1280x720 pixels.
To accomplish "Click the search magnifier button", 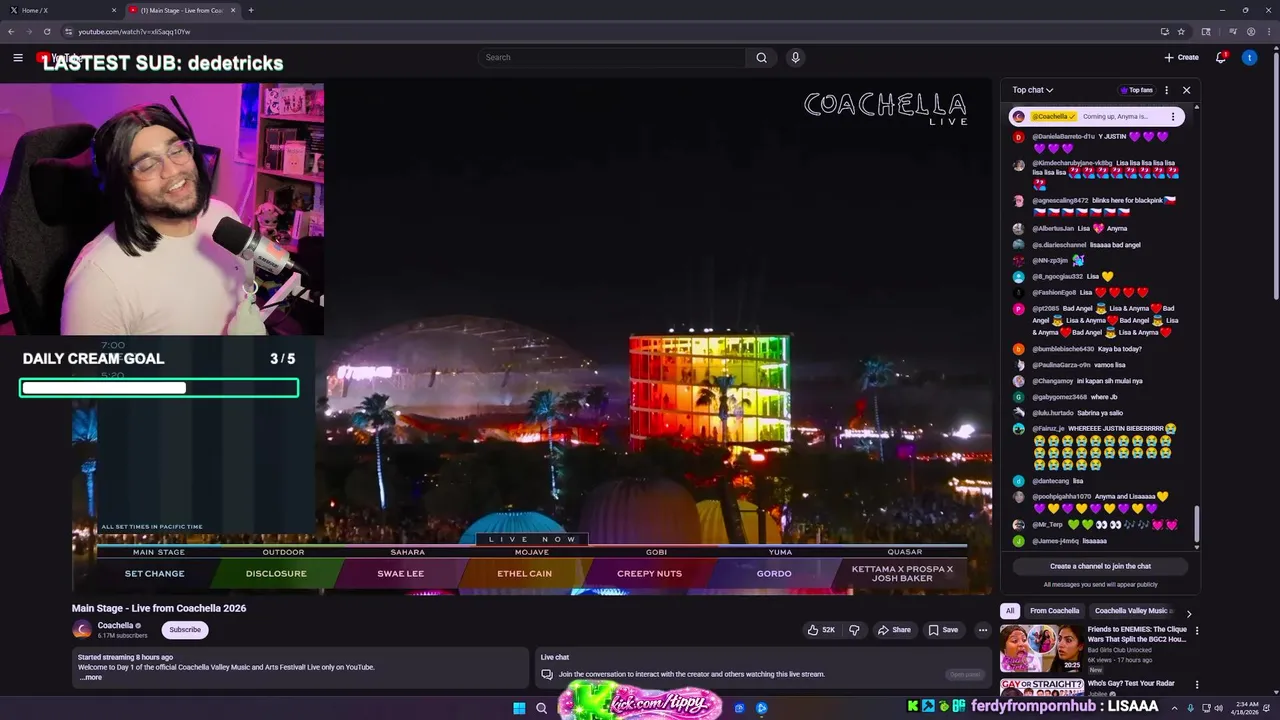I will pyautogui.click(x=761, y=58).
